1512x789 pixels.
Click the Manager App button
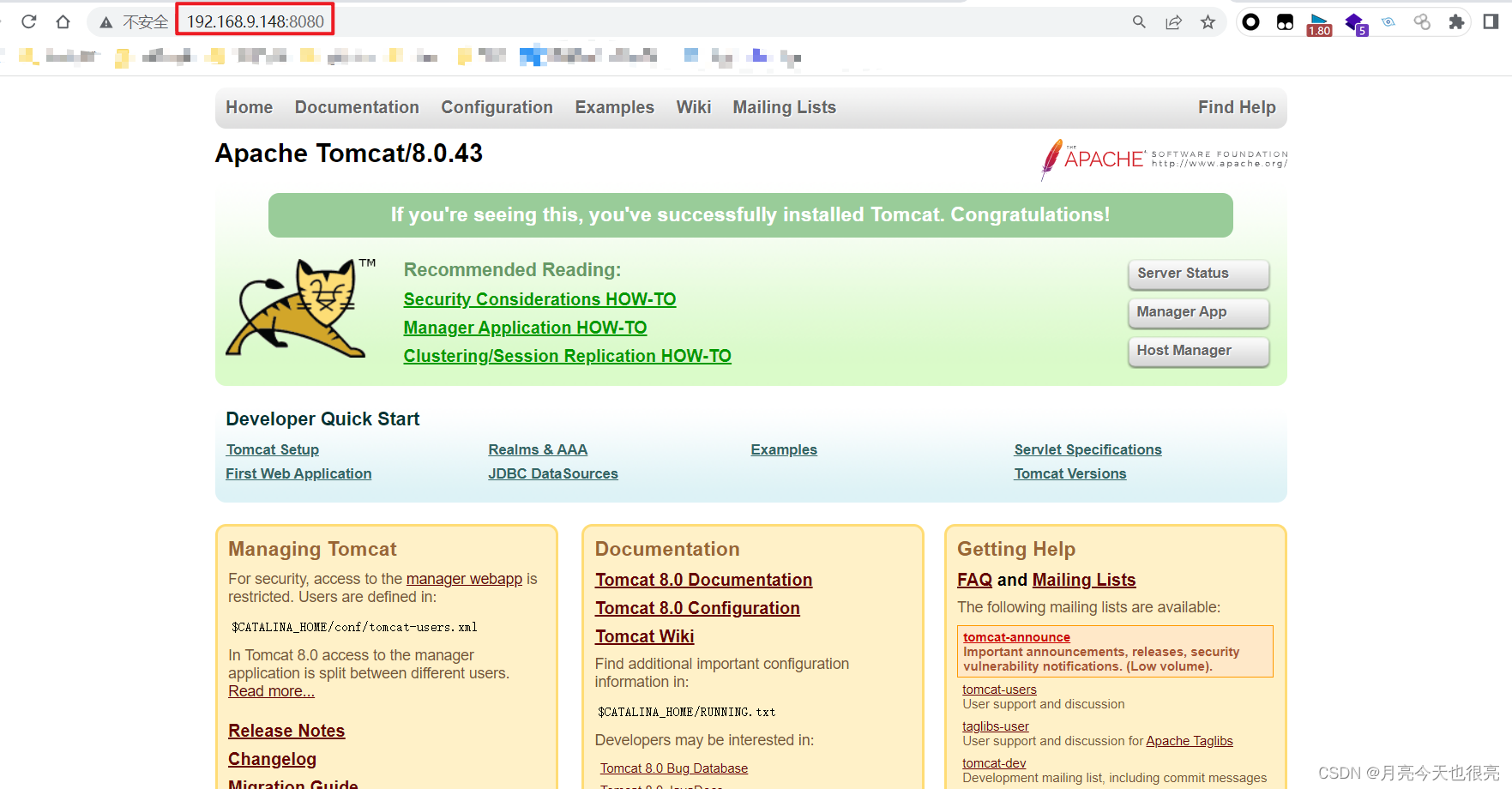pyautogui.click(x=1198, y=312)
